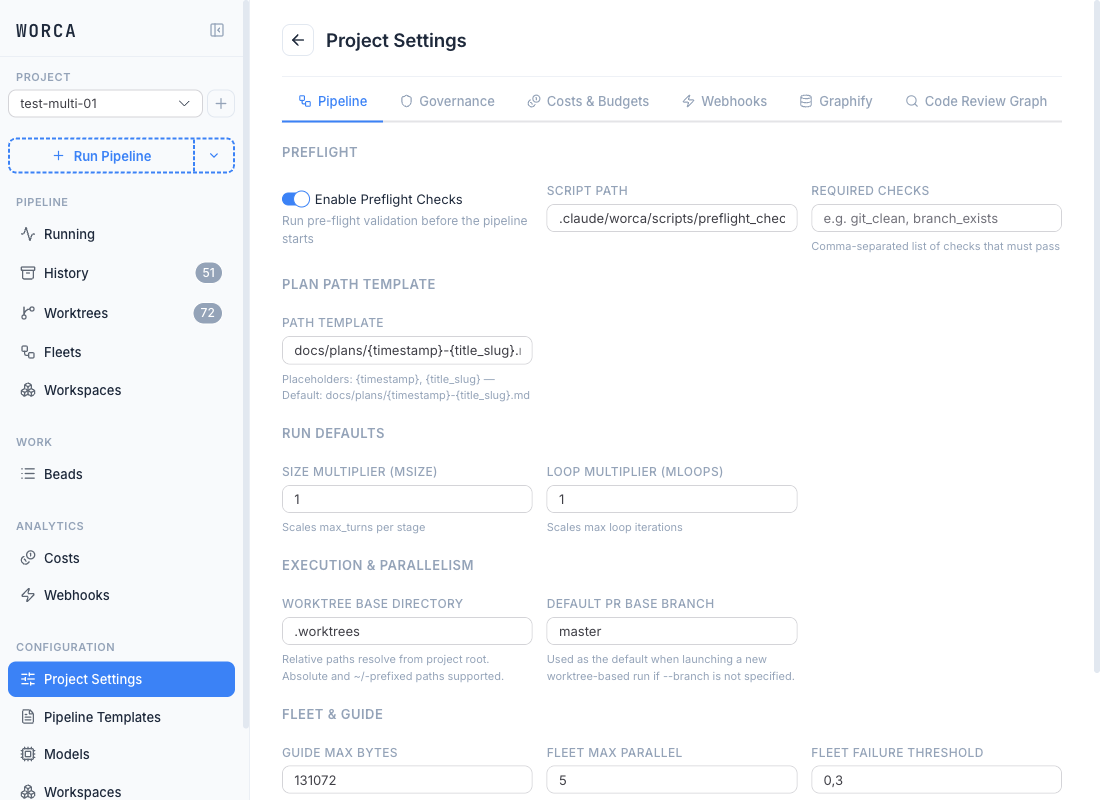Image resolution: width=1100 pixels, height=800 pixels.
Task: Open the test-multi-01 project dropdown
Action: point(105,104)
